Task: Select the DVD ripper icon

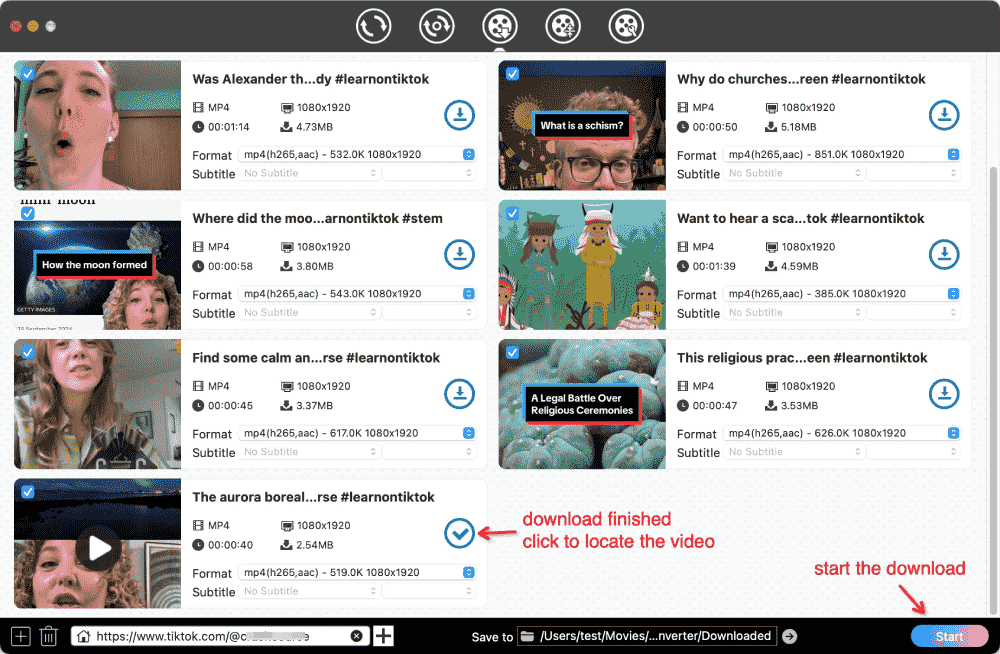Action: [436, 25]
